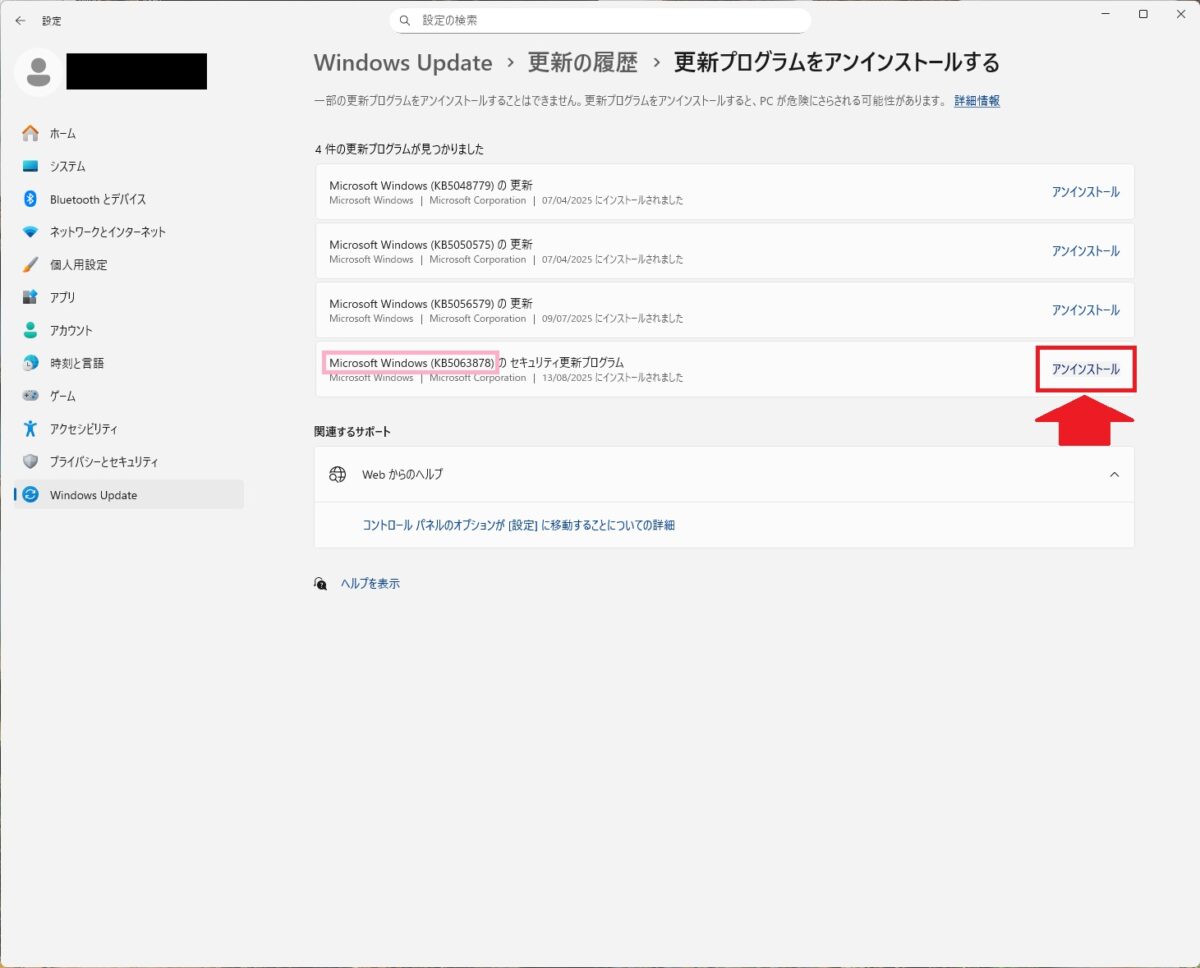The height and width of the screenshot is (968, 1200).
Task: Open the アプリ settings section
Action: click(62, 297)
